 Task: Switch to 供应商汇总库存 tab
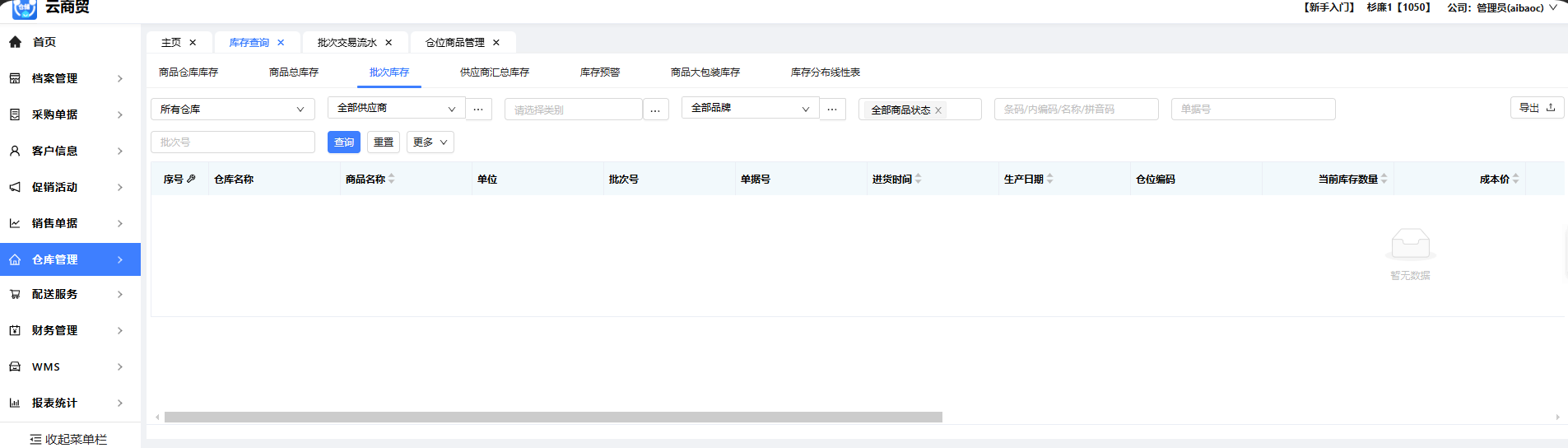pos(495,72)
